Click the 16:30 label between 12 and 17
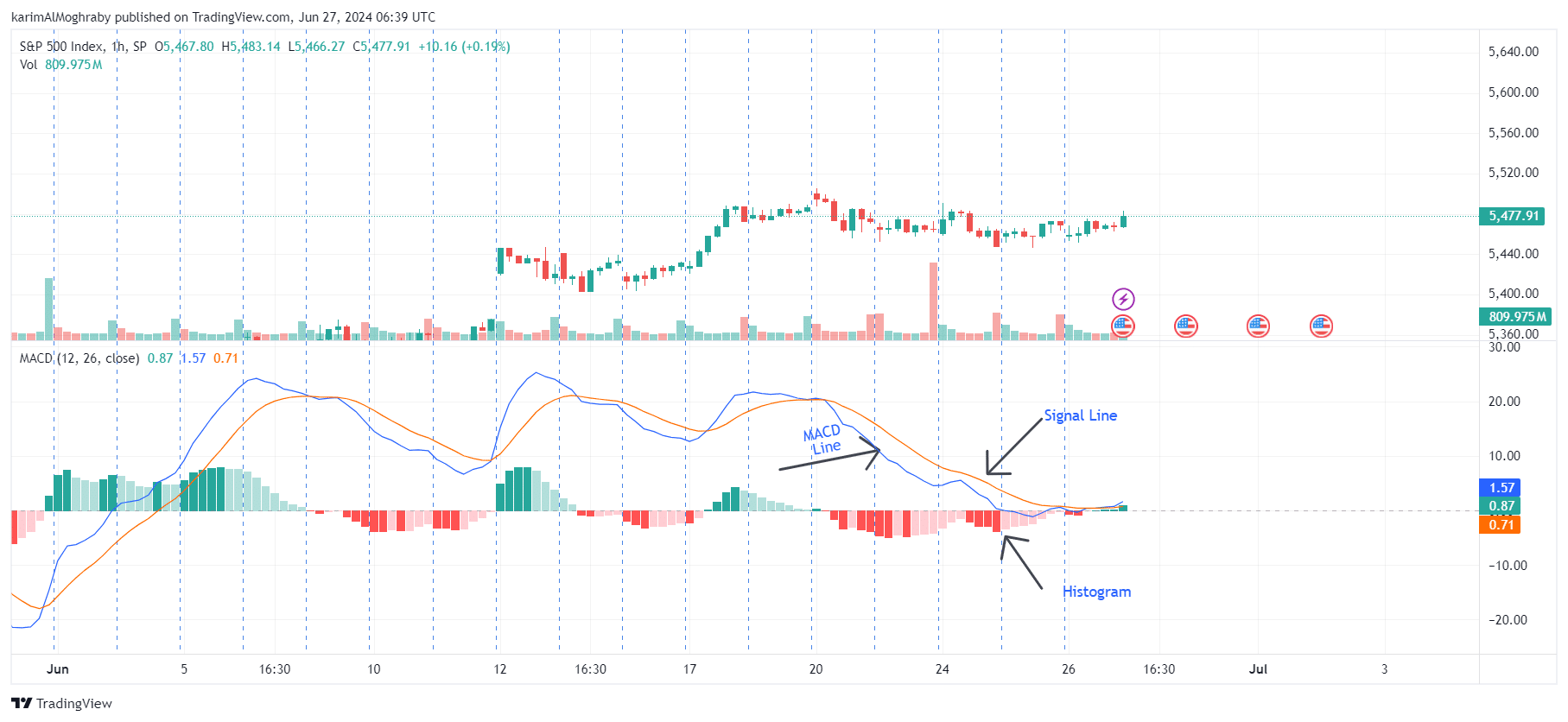 [591, 669]
